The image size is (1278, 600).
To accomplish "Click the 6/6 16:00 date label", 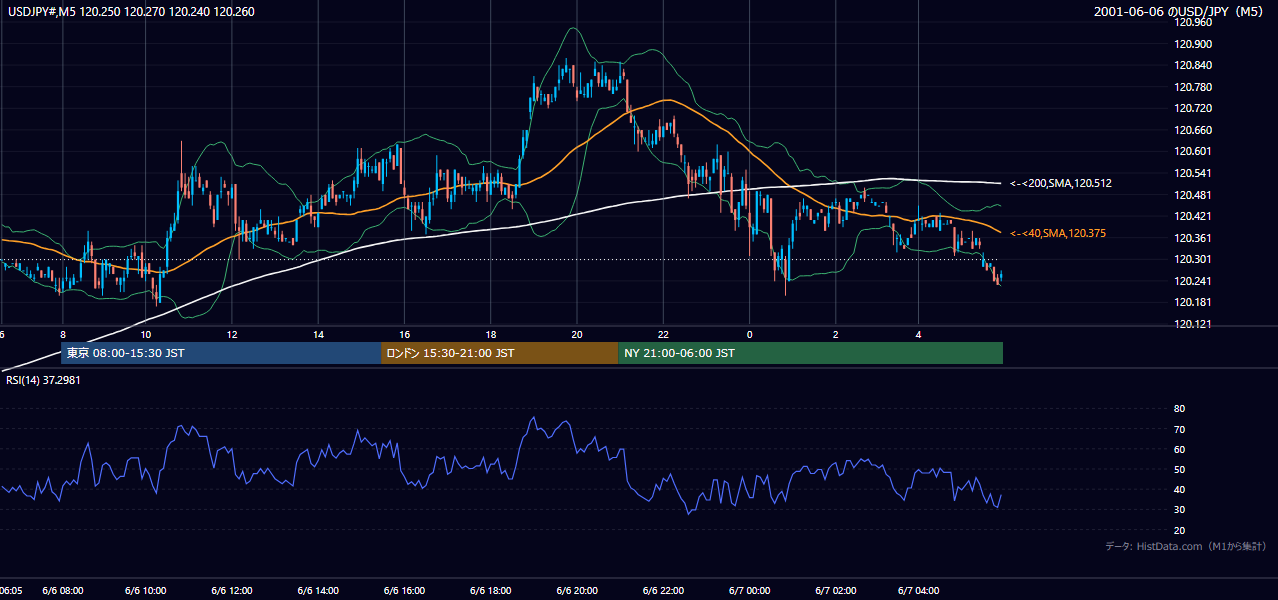I will [404, 591].
